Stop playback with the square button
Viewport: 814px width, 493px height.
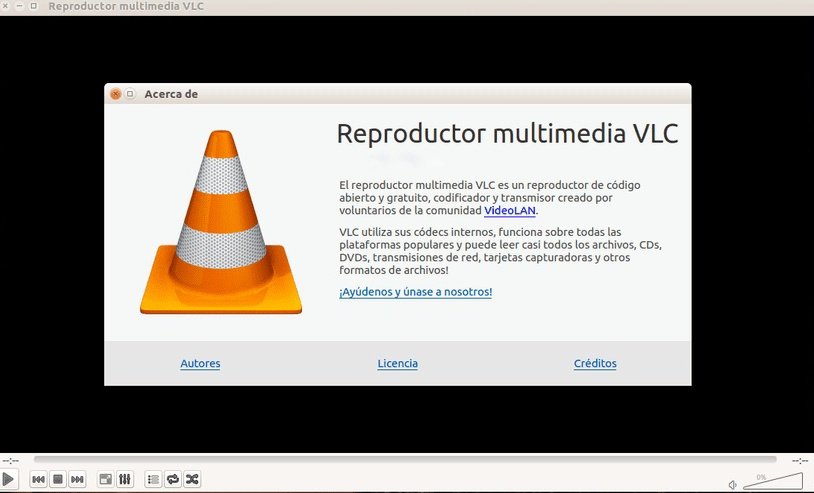pyautogui.click(x=58, y=479)
